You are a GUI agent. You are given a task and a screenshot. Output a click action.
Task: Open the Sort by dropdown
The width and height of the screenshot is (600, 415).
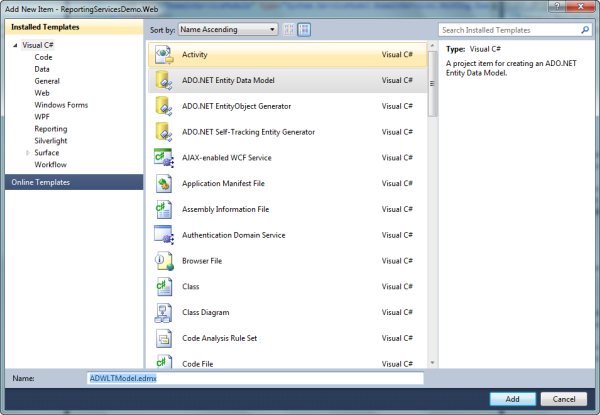pos(228,29)
